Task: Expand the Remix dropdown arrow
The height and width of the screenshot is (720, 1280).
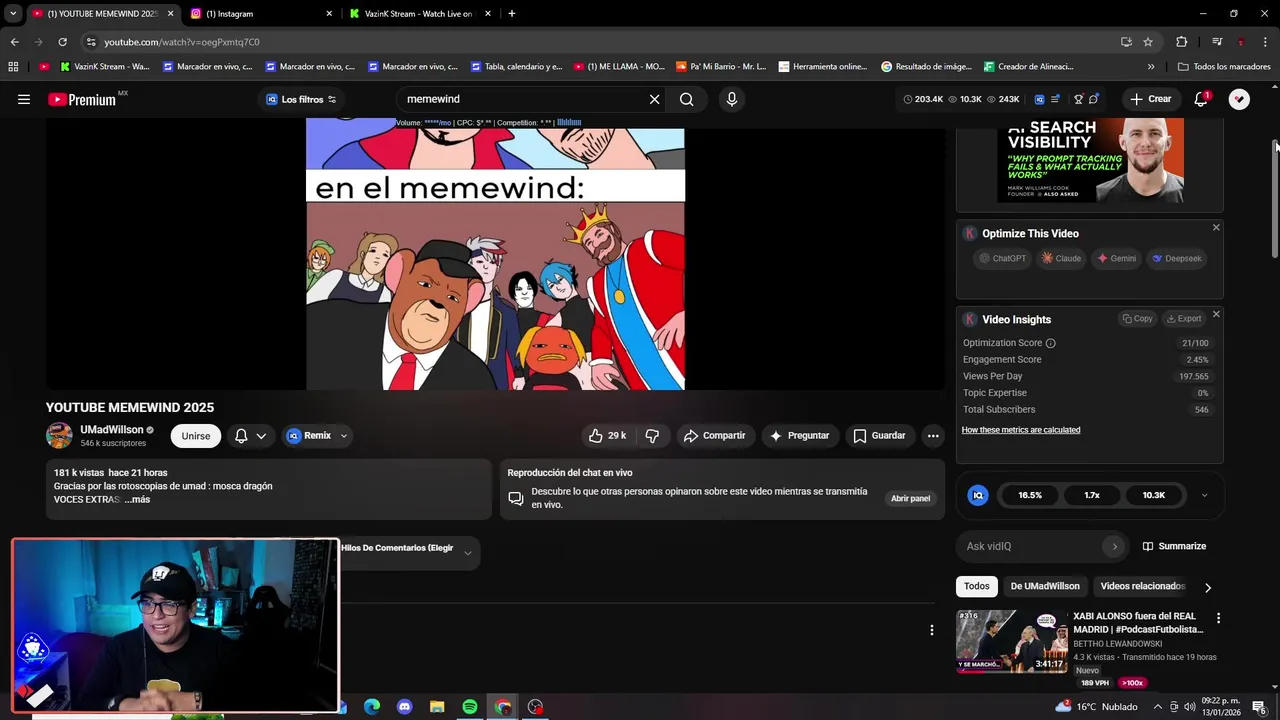Action: (x=343, y=436)
